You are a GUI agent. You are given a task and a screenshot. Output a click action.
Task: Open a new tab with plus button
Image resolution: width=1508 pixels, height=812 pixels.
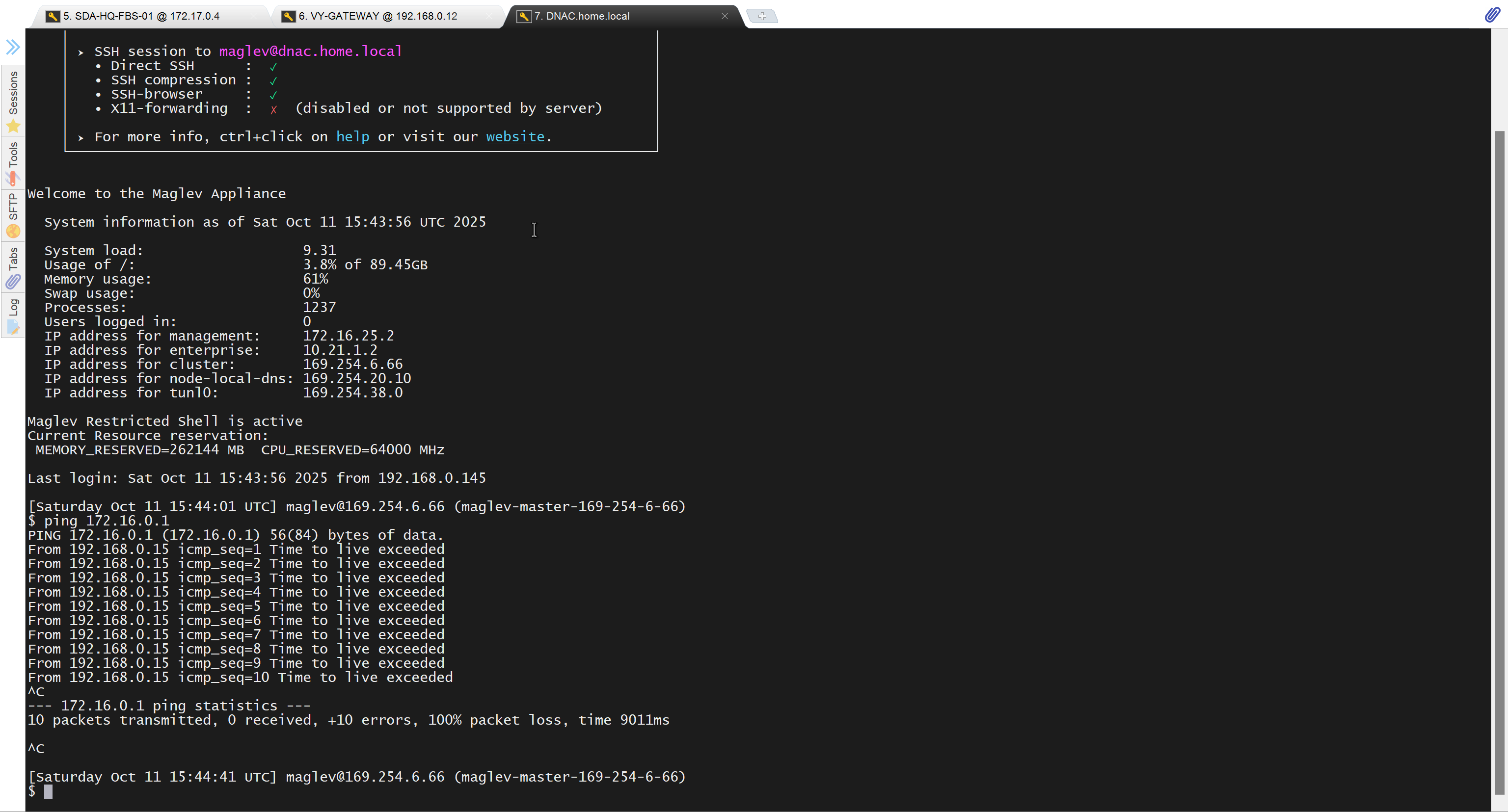[x=762, y=16]
